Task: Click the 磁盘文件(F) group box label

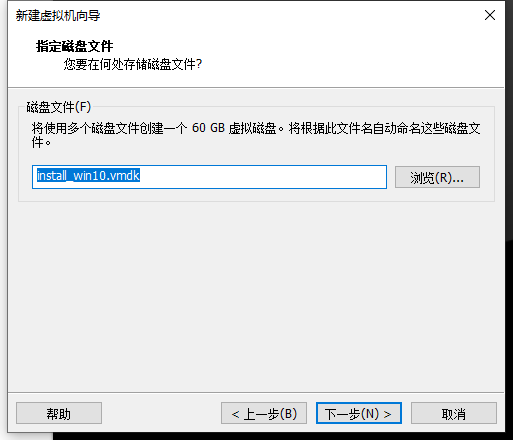Action: point(59,107)
